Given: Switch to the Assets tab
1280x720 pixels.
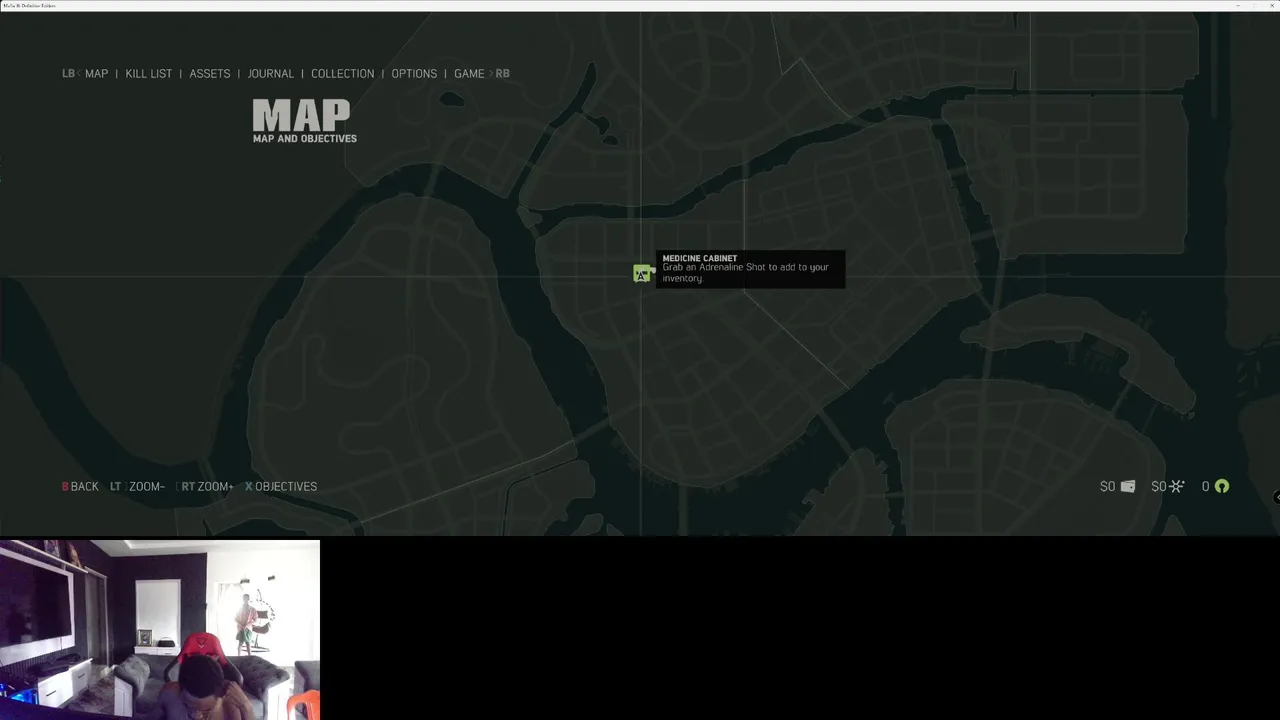Looking at the screenshot, I should click(210, 74).
